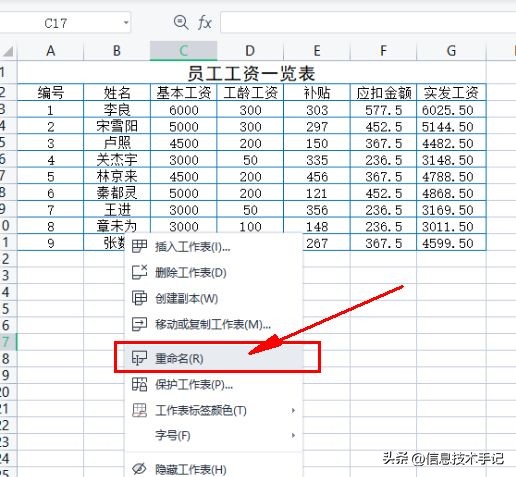Choose 移动或复制工作表(M) menu entry

213,324
